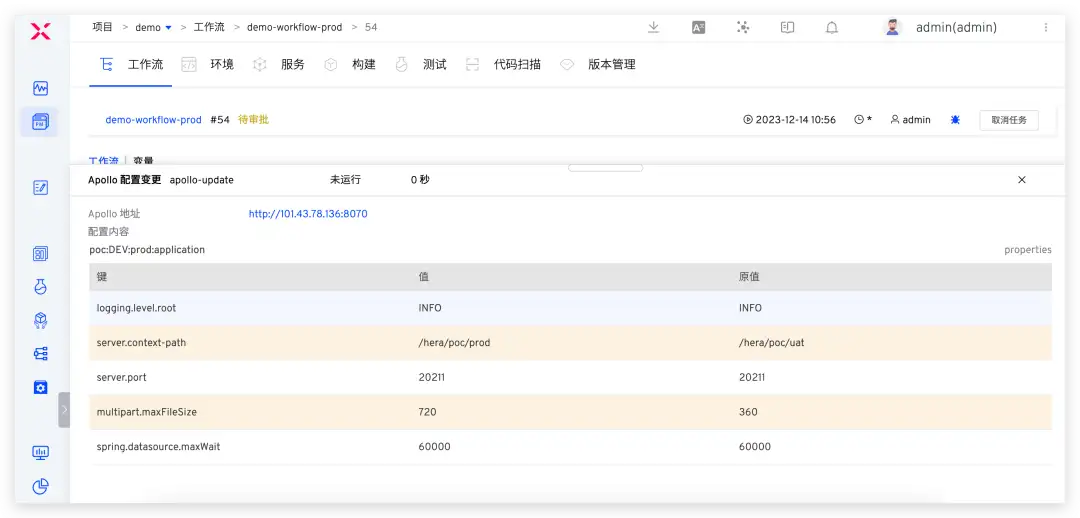The height and width of the screenshot is (518, 1080).
Task: Click the admin user avatar
Action: (893, 28)
